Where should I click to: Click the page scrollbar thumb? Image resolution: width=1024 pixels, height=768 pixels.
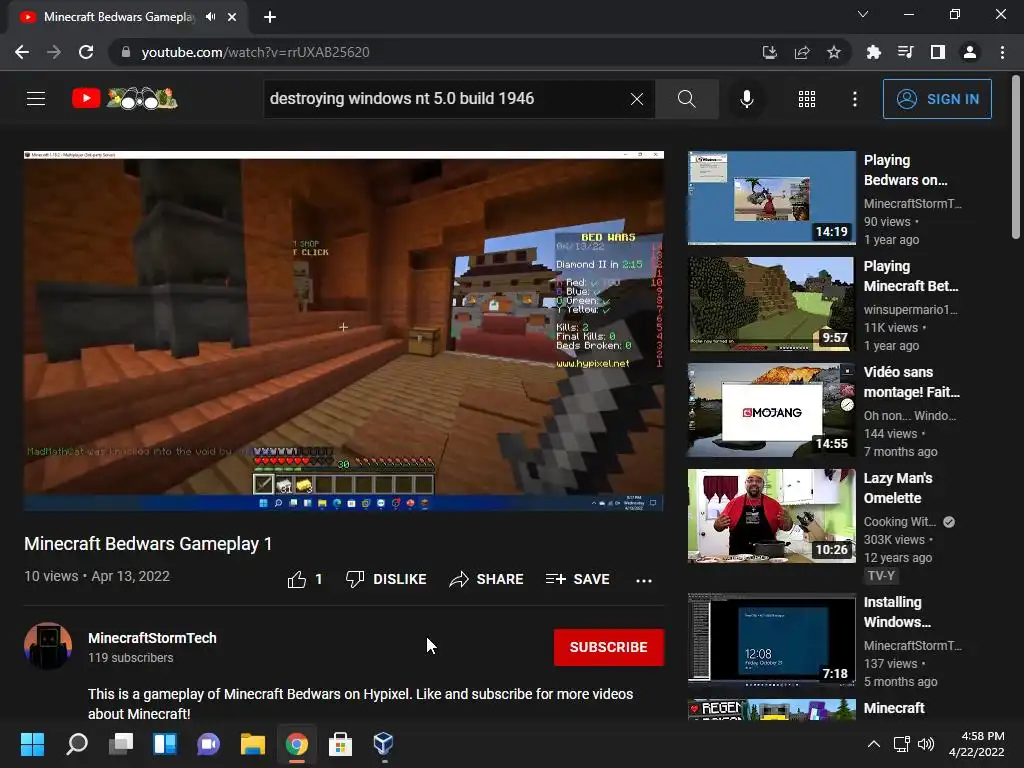click(x=1016, y=157)
